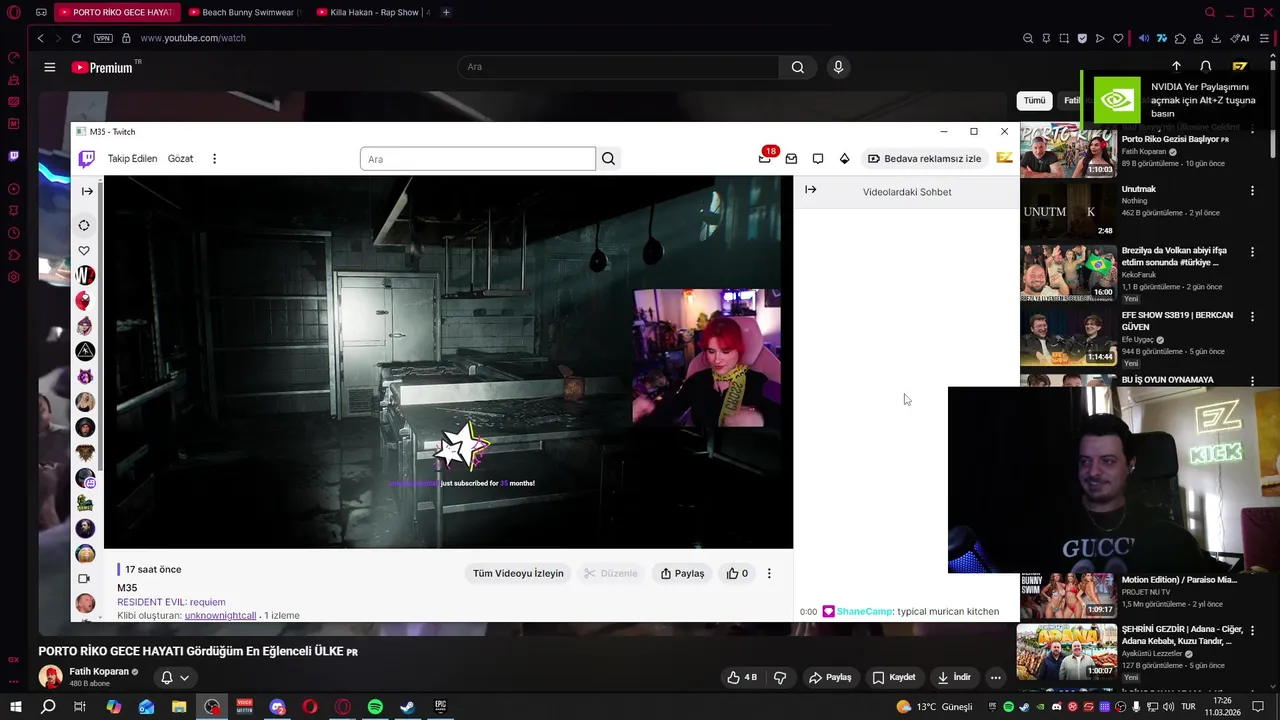Open Twitch panel in Opera sidebar

[x=13, y=156]
